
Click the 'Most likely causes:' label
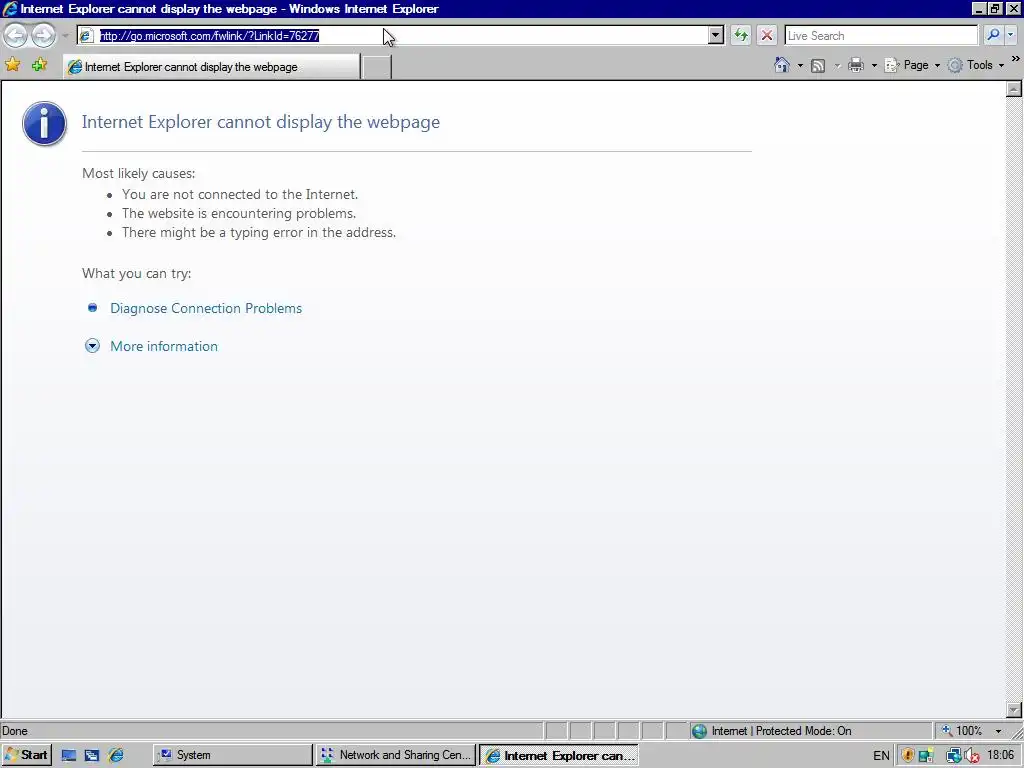[x=138, y=173]
